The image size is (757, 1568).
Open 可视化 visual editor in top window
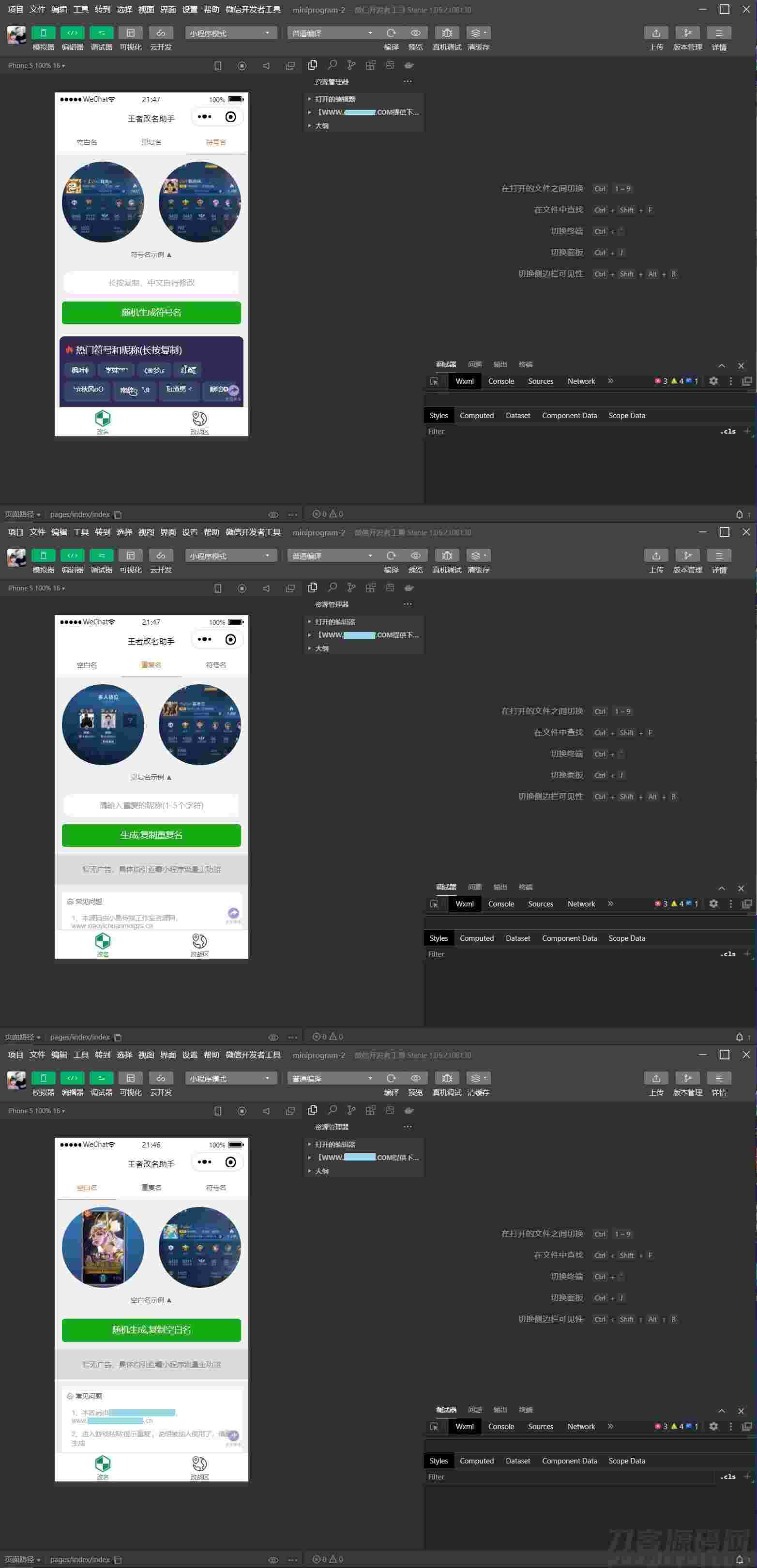tap(130, 33)
